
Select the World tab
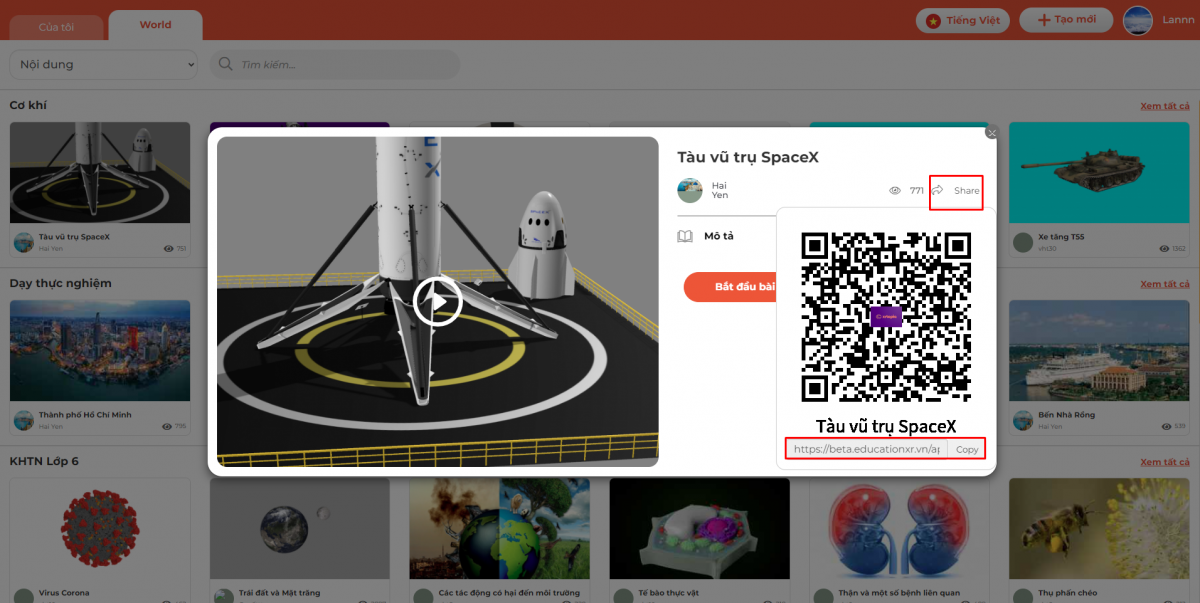coord(155,25)
